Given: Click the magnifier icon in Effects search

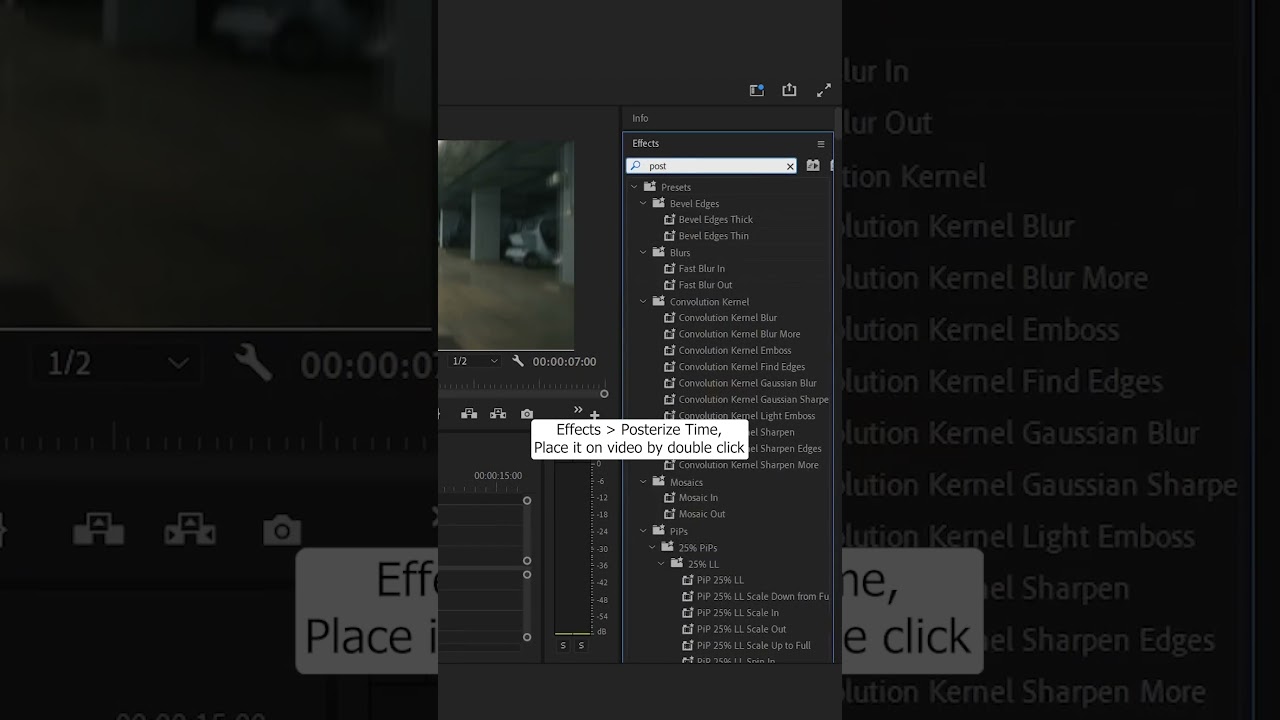Looking at the screenshot, I should click(x=636, y=166).
